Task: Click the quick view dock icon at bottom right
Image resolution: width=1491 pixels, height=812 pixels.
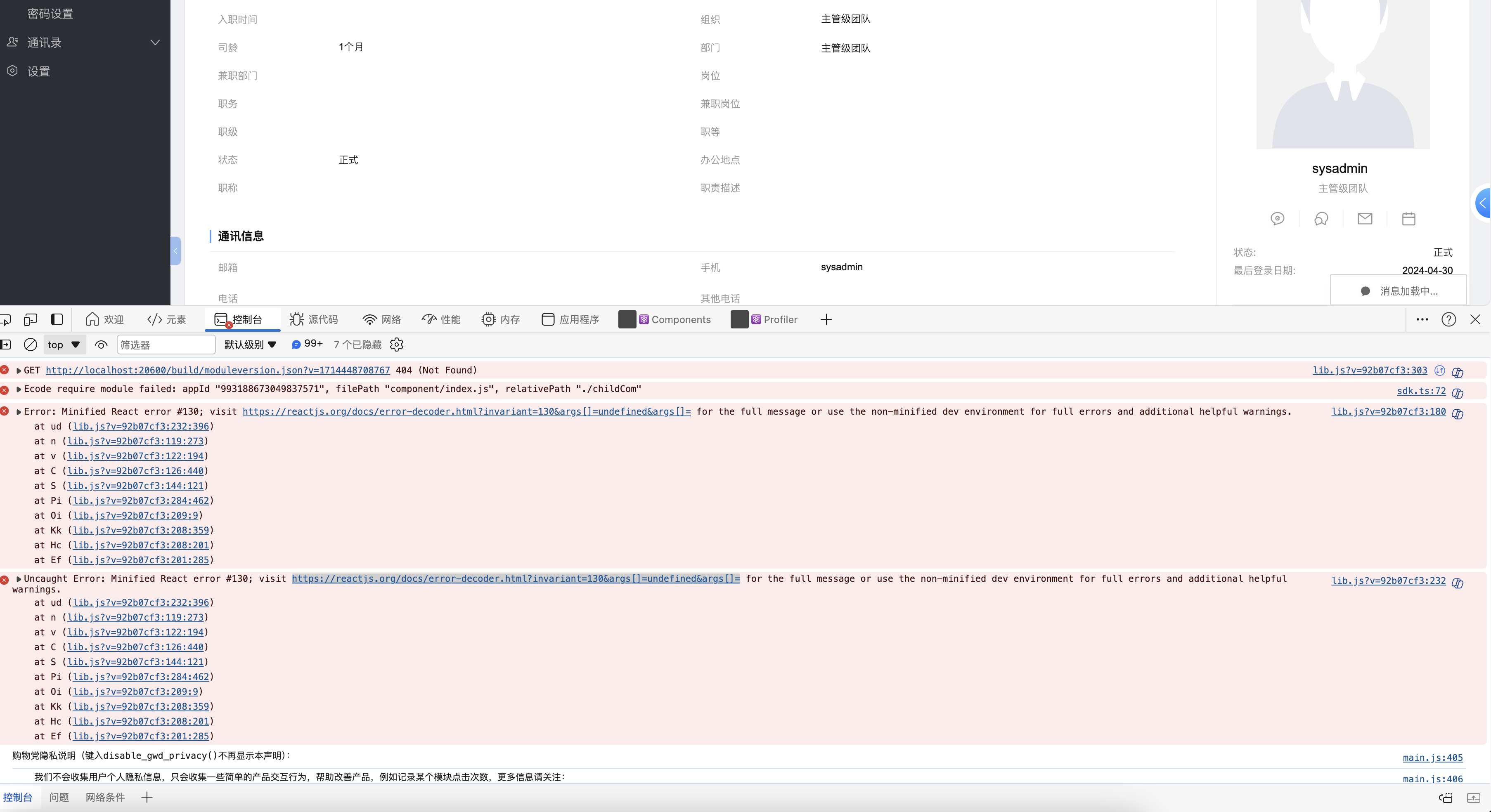Action: click(x=1446, y=798)
